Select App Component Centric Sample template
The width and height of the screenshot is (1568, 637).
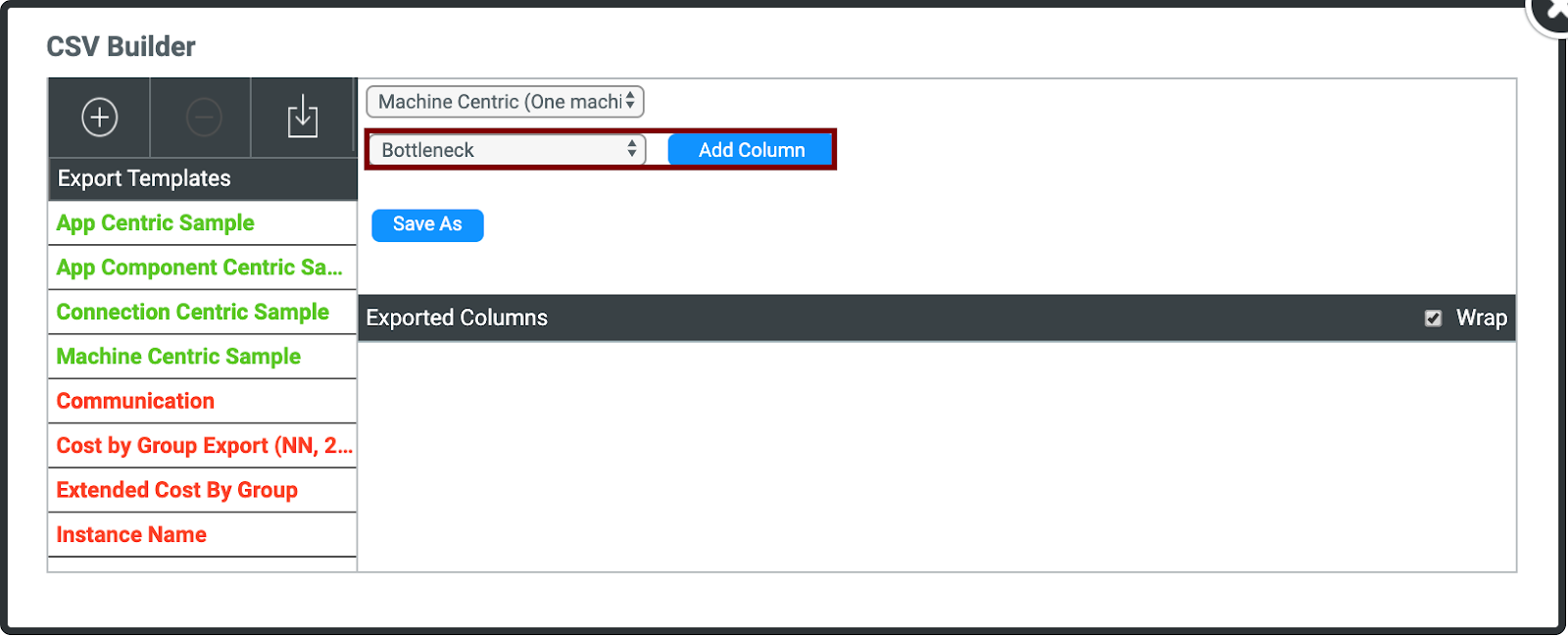(x=199, y=268)
